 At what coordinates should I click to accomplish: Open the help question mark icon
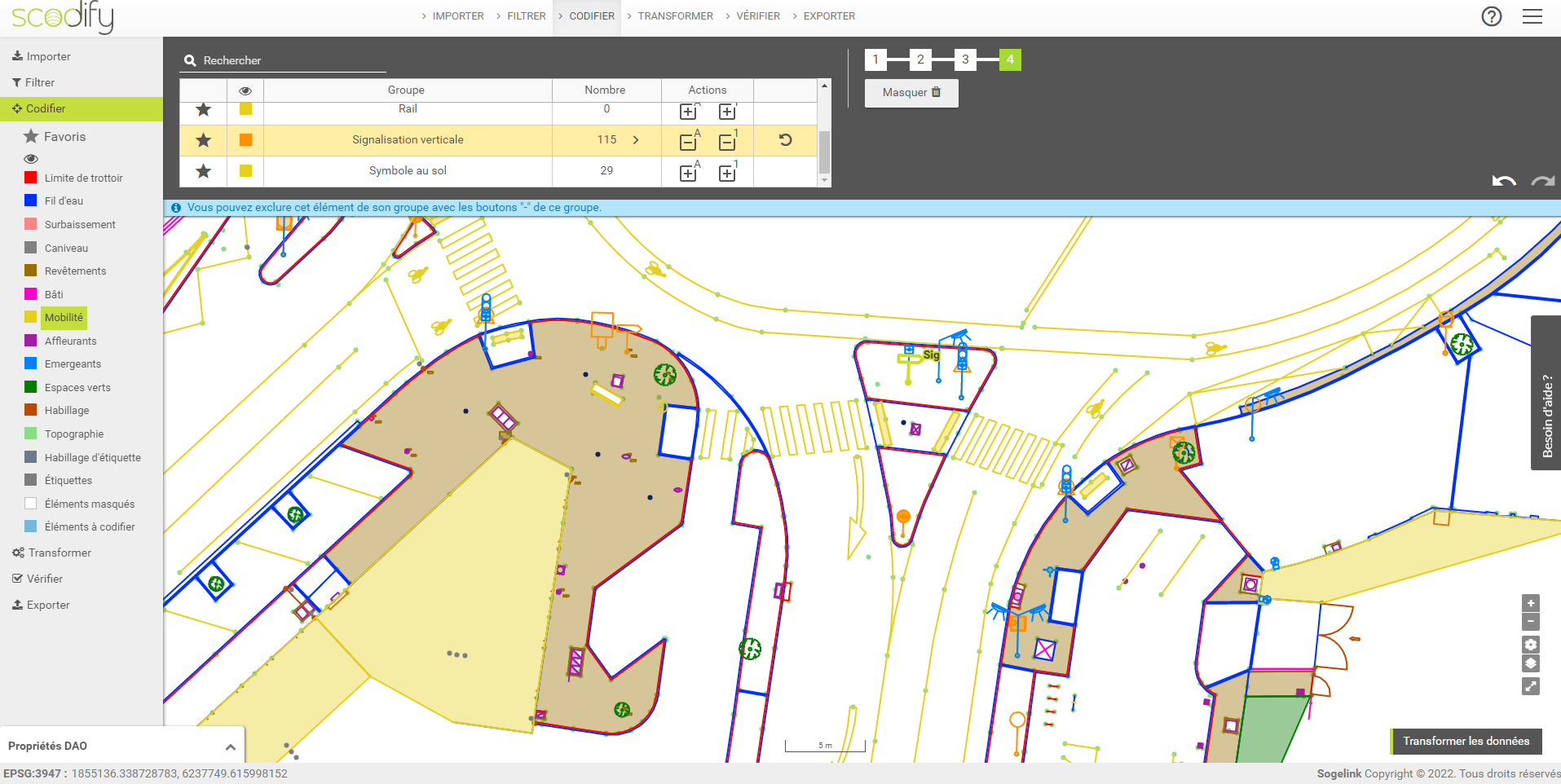(1491, 16)
